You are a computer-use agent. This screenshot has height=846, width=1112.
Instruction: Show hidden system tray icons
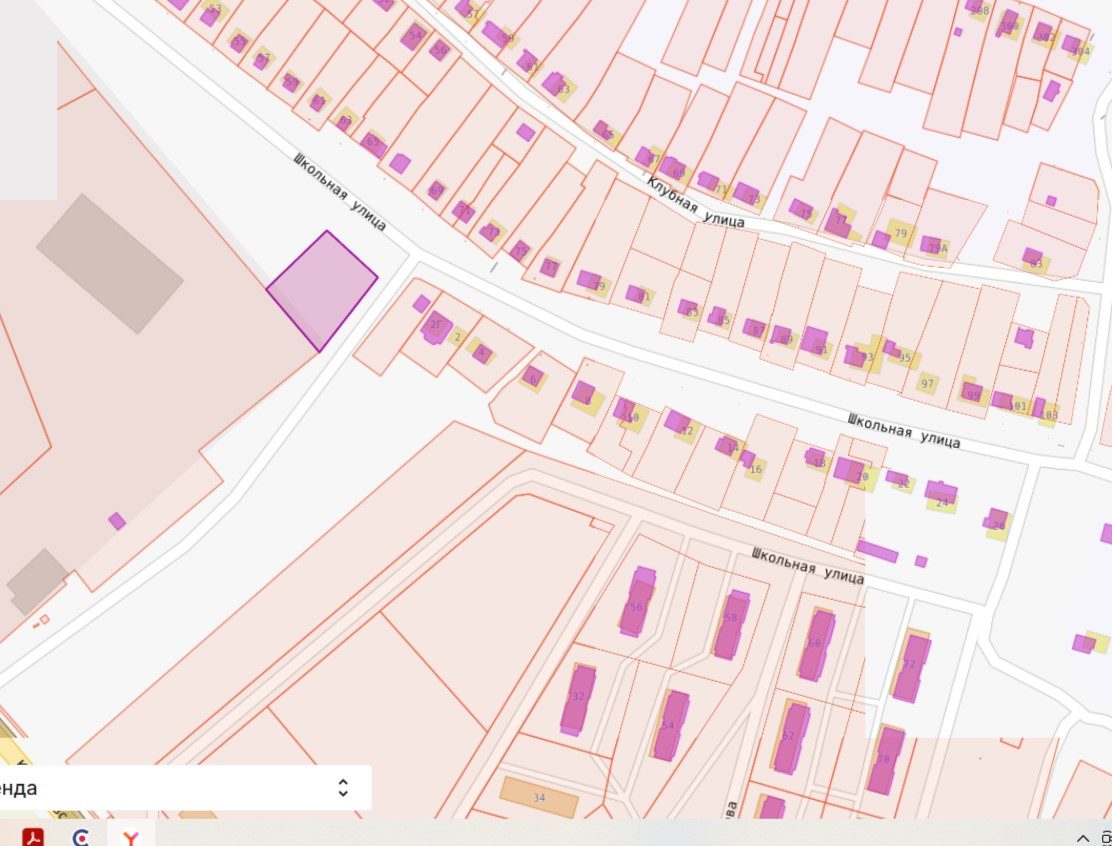coord(1083,839)
